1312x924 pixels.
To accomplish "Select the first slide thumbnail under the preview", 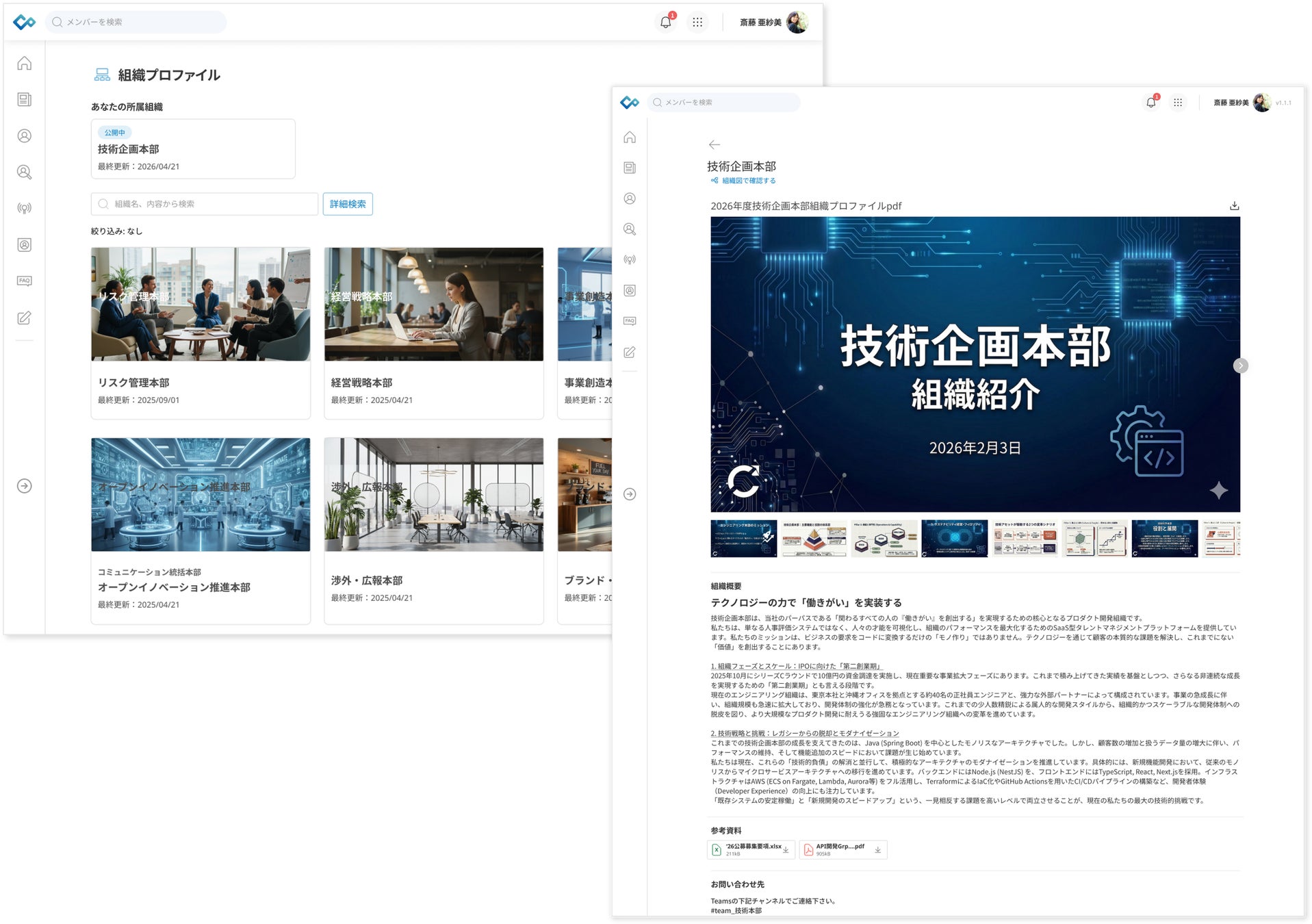I will point(744,539).
